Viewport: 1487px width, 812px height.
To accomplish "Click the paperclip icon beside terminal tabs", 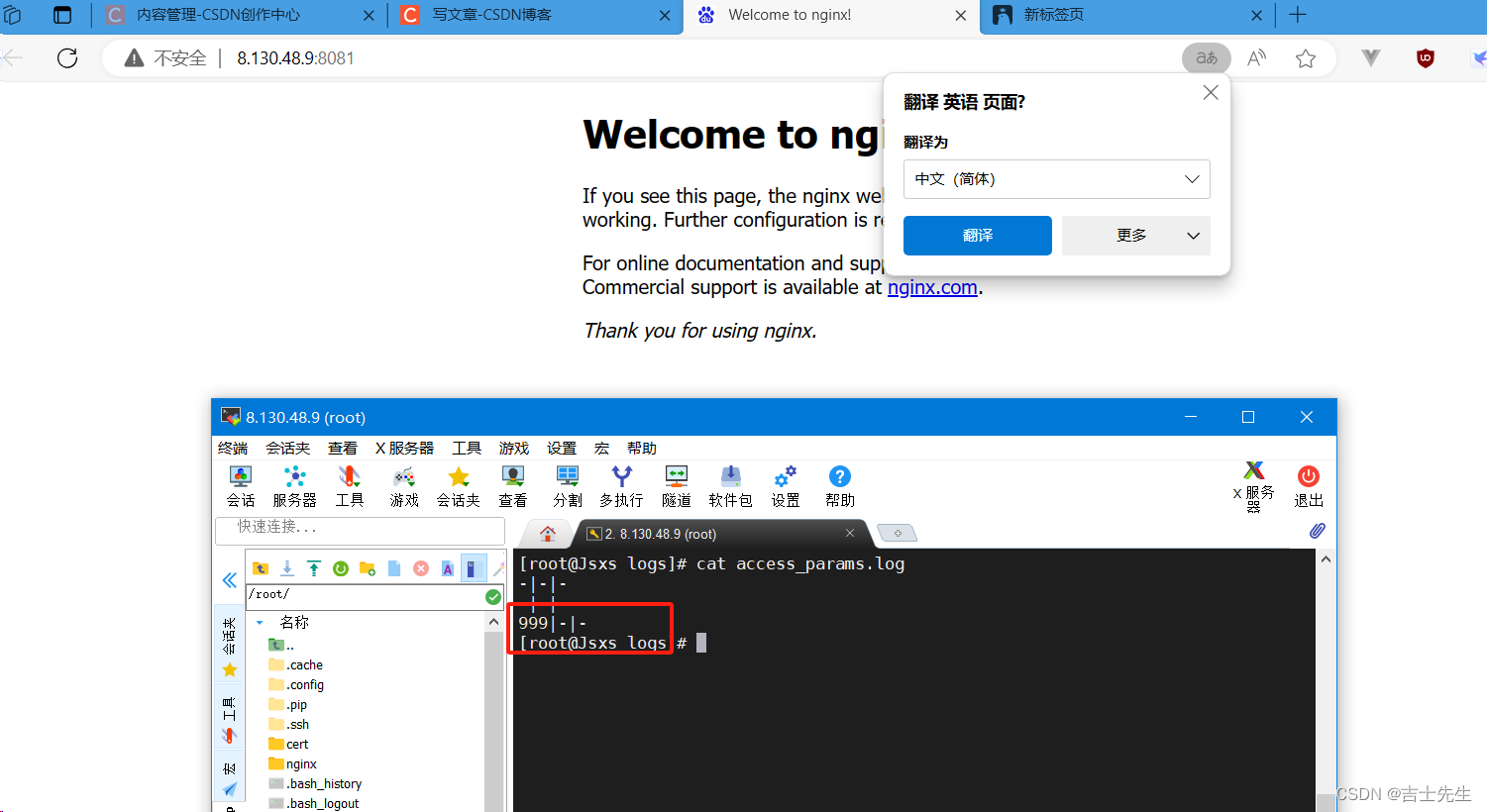I will [1318, 531].
